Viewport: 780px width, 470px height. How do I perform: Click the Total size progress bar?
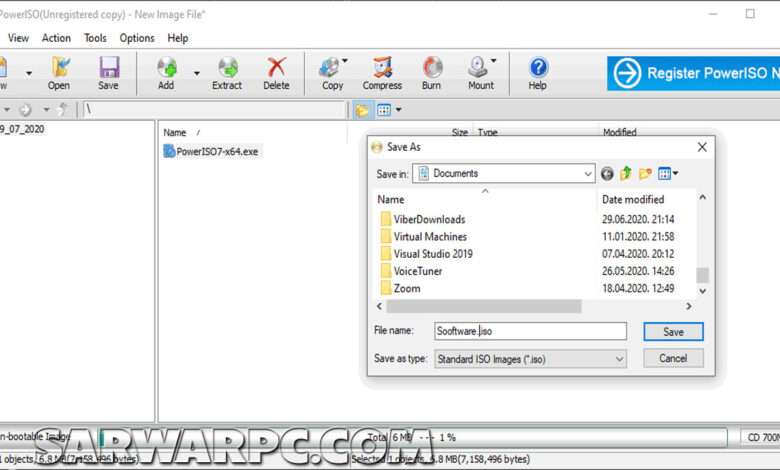pos(413,438)
